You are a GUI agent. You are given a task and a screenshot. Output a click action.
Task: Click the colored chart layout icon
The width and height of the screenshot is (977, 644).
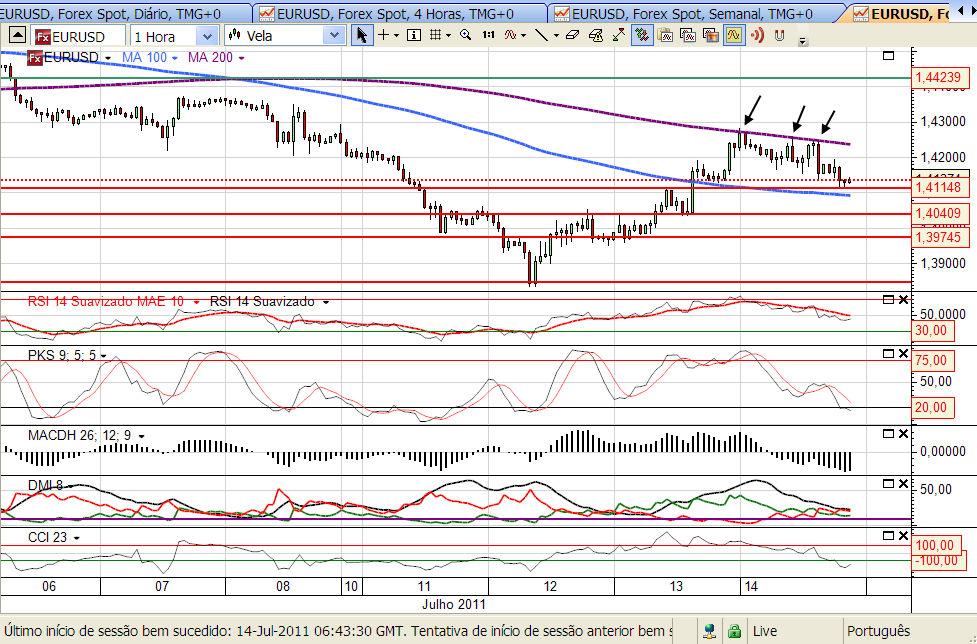711,36
